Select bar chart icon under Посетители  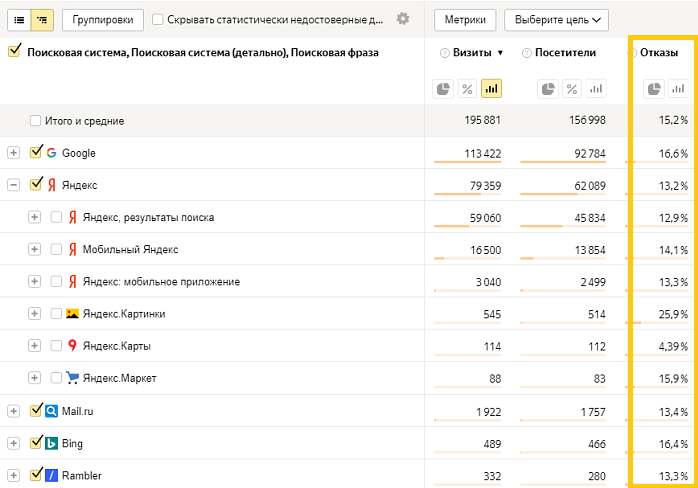click(x=596, y=89)
